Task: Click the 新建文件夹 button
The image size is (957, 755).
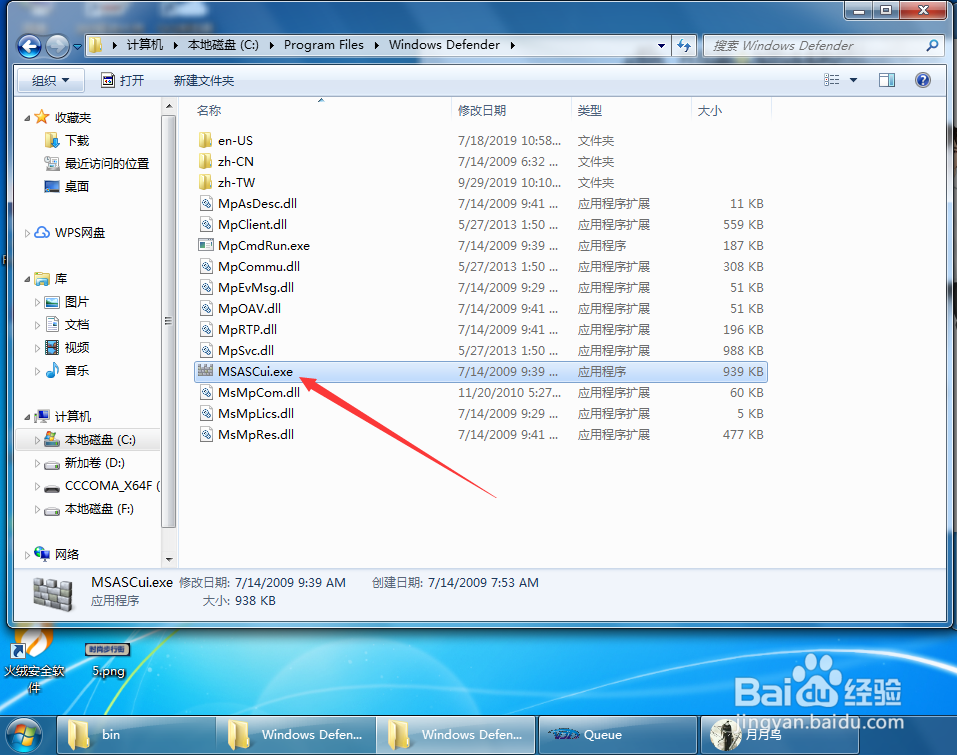Action: (x=204, y=80)
